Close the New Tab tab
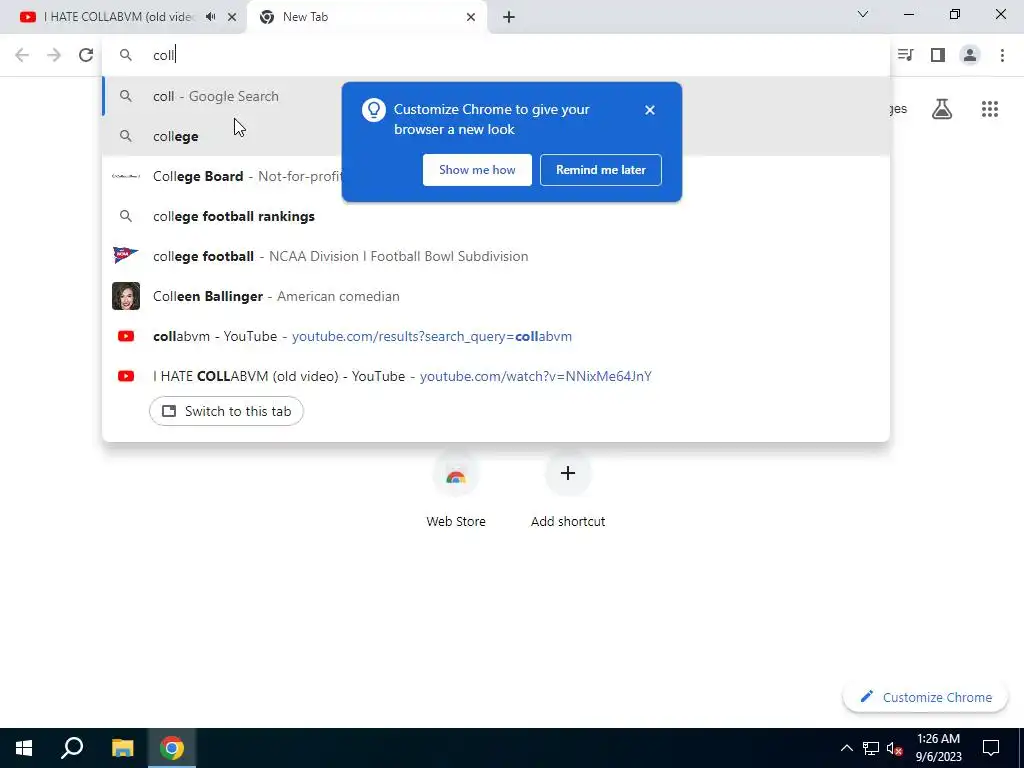1024x768 pixels. click(x=471, y=17)
